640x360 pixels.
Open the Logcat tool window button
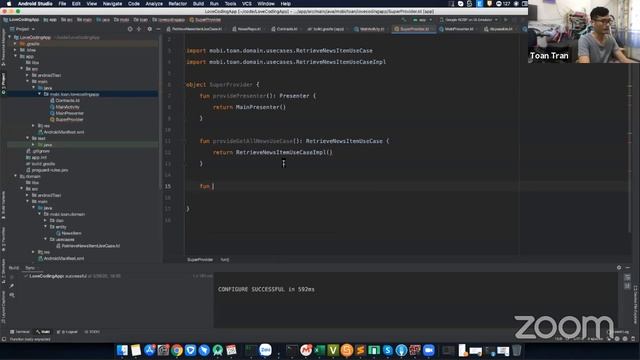(67, 332)
